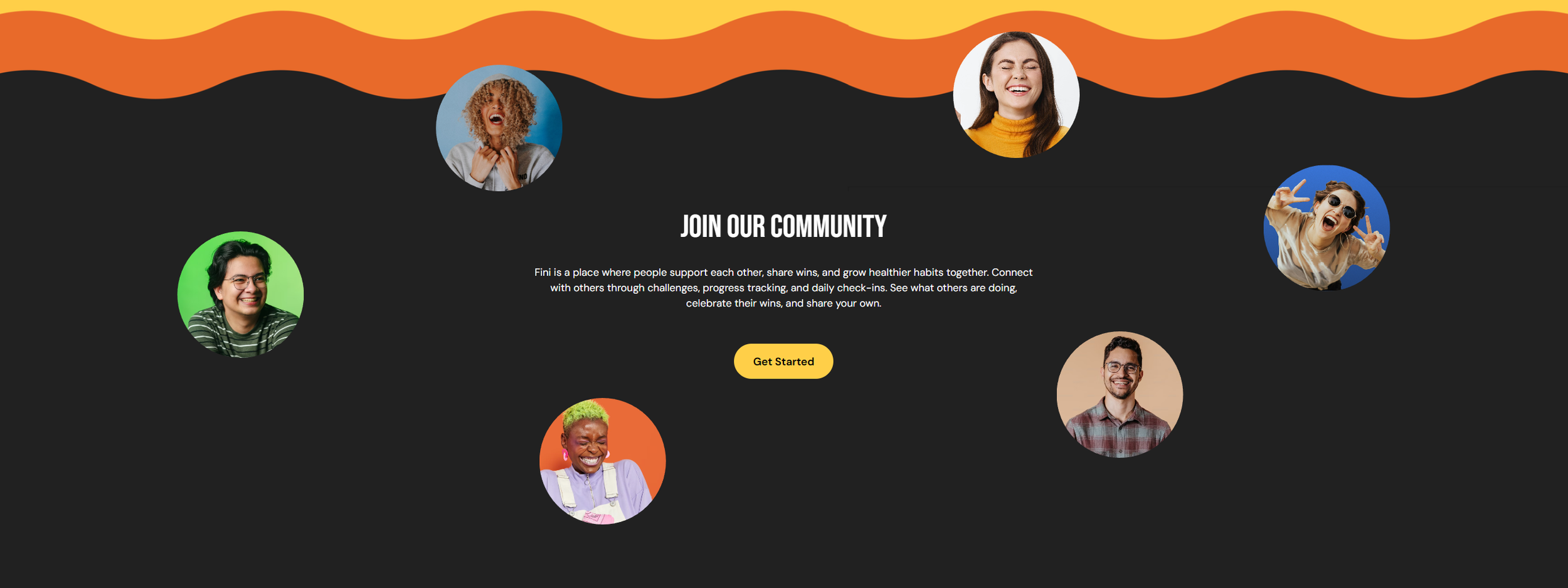Click the lime green hair on the orange avatar

click(x=585, y=413)
